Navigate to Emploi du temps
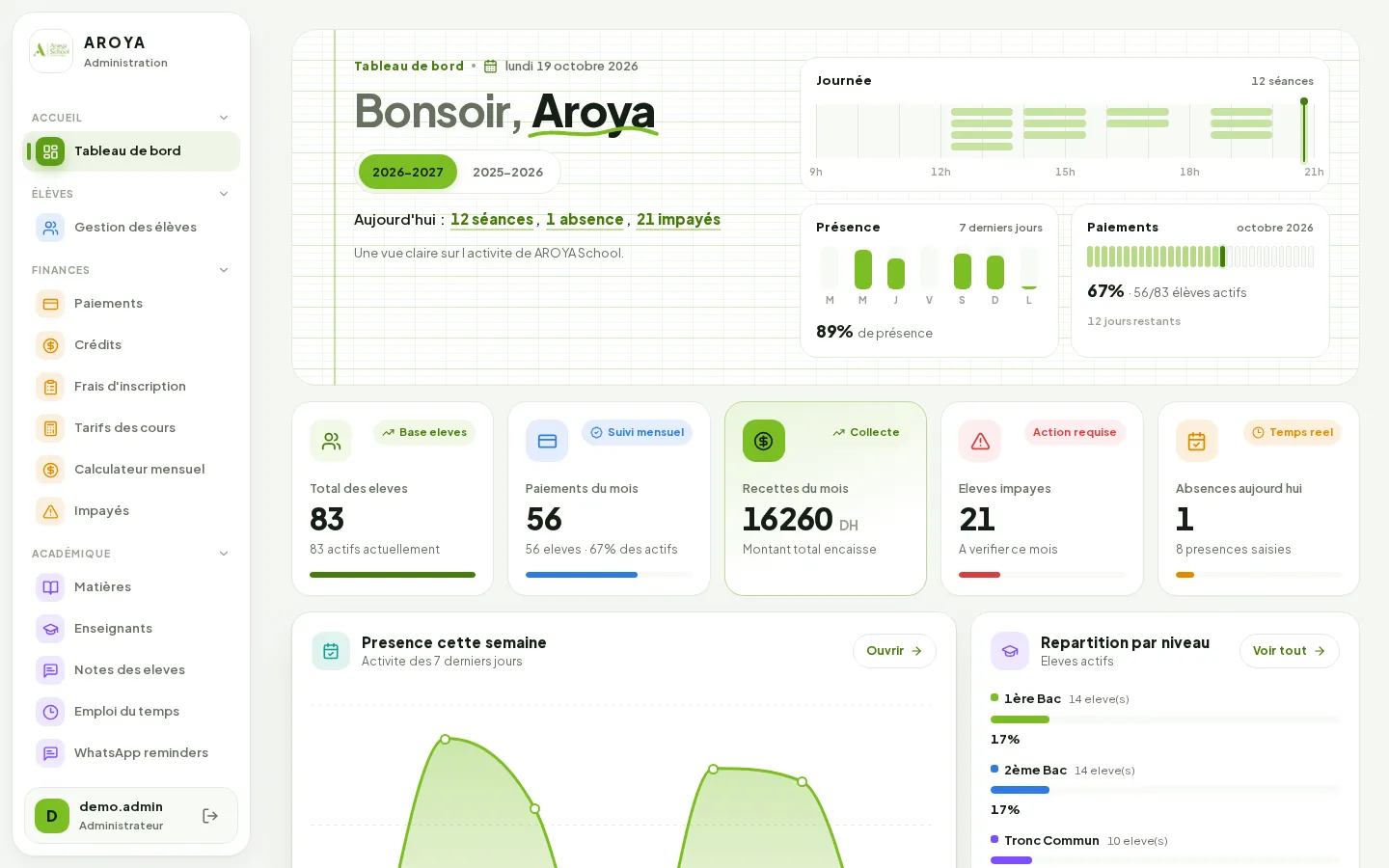This screenshot has height=868, width=1389. click(131, 712)
